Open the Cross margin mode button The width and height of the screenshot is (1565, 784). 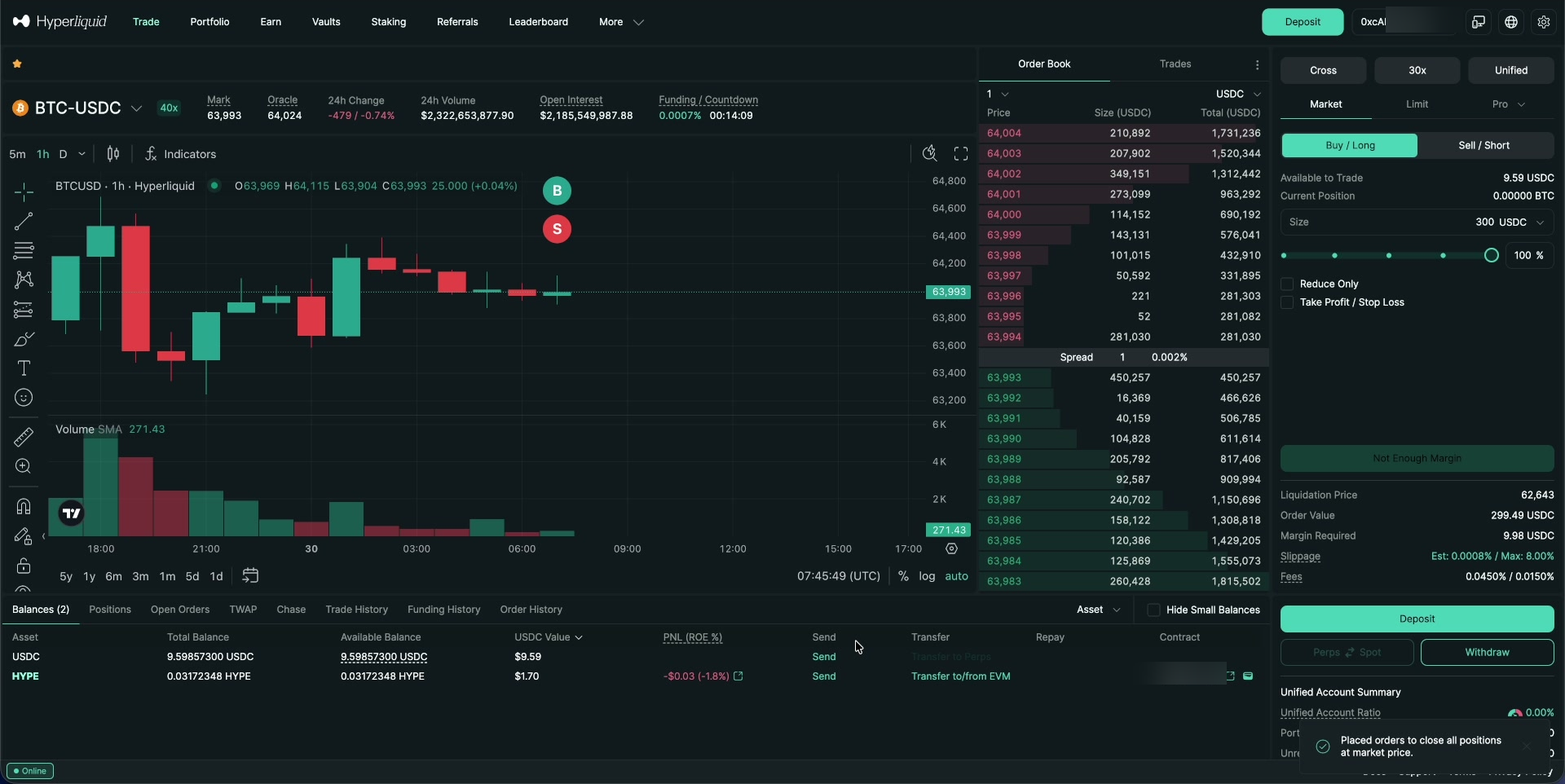(x=1323, y=71)
